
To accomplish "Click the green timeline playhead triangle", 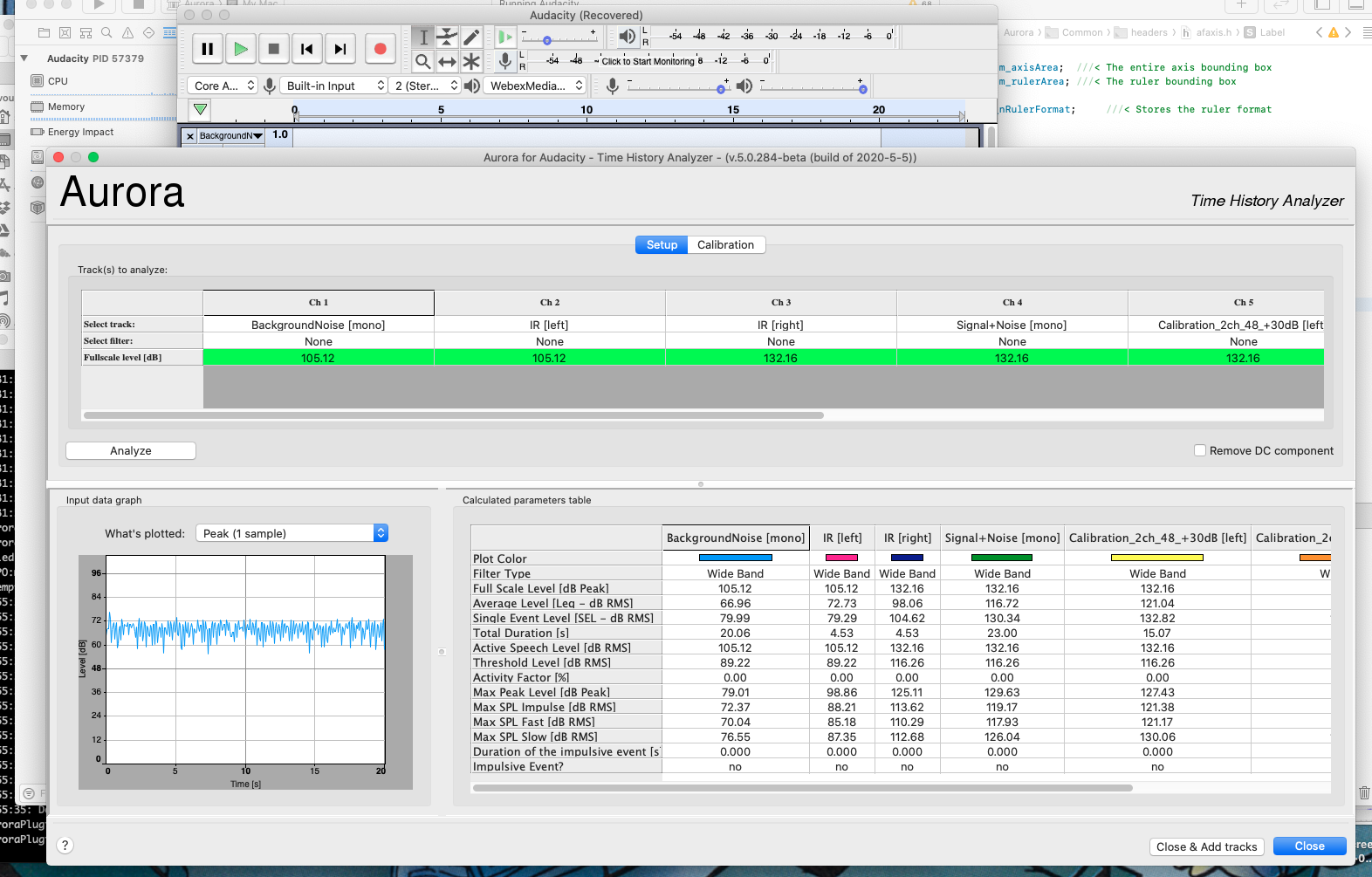I will [x=201, y=110].
